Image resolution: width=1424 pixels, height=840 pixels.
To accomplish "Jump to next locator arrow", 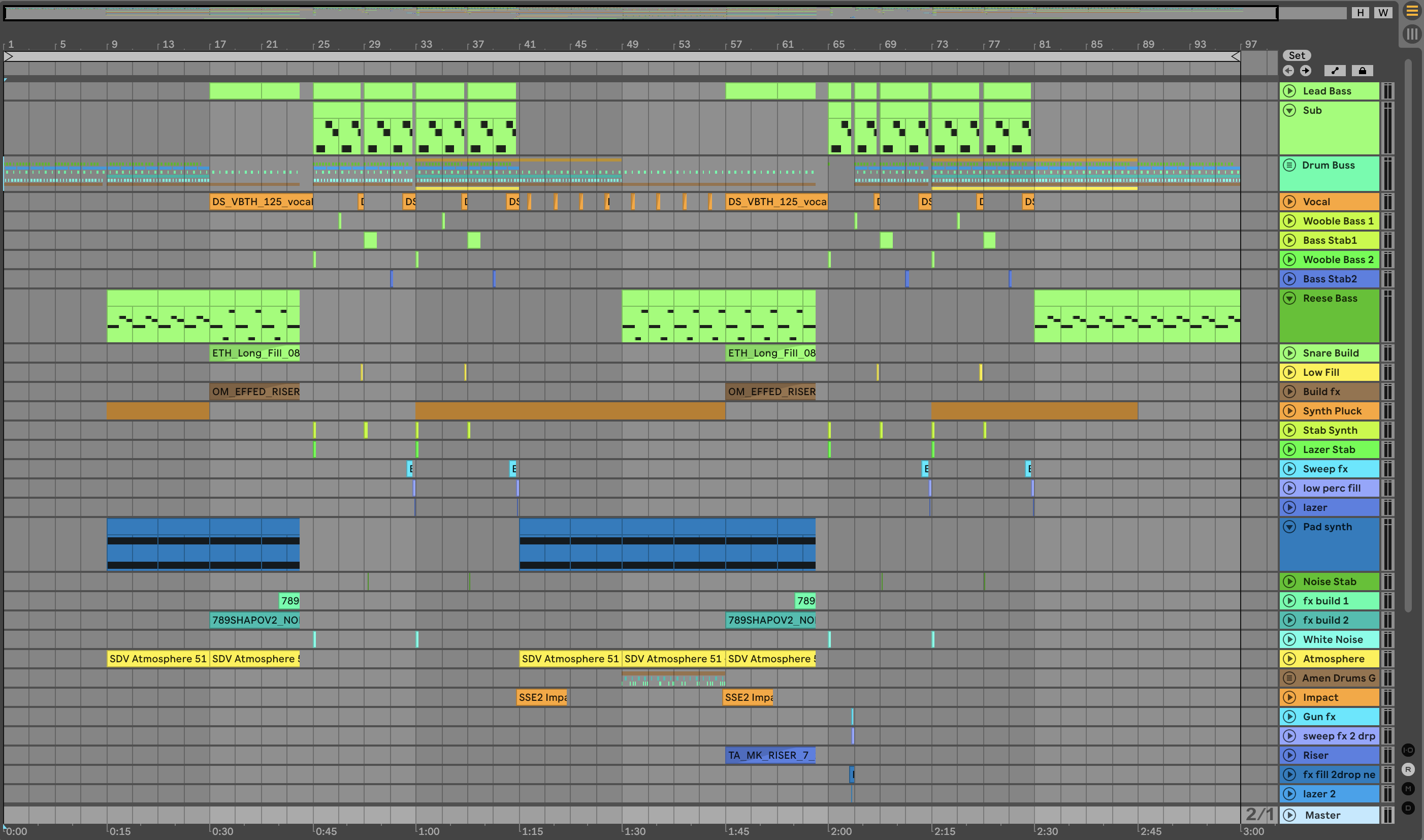I will point(1306,71).
